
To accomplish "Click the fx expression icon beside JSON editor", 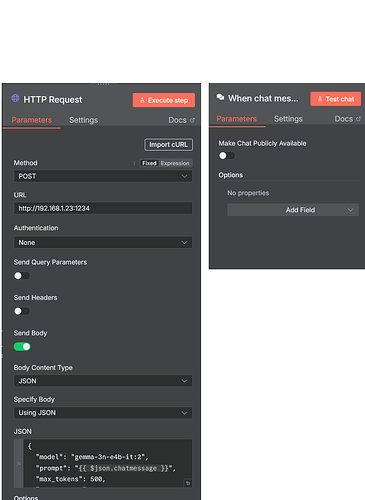I will click(x=19, y=464).
